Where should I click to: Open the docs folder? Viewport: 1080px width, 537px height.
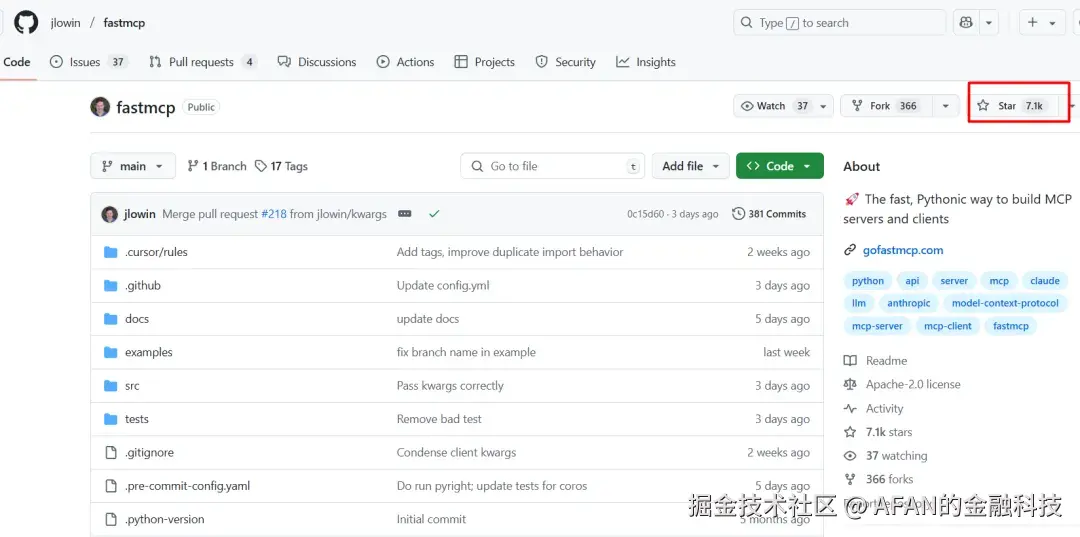(137, 319)
